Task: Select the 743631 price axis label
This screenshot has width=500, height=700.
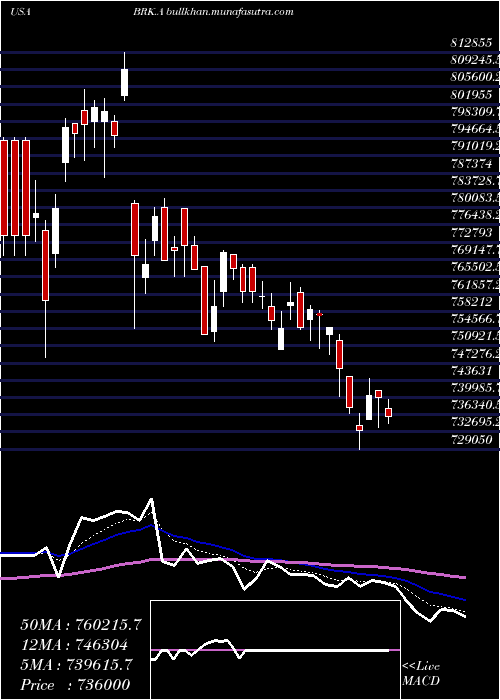Action: (471, 371)
